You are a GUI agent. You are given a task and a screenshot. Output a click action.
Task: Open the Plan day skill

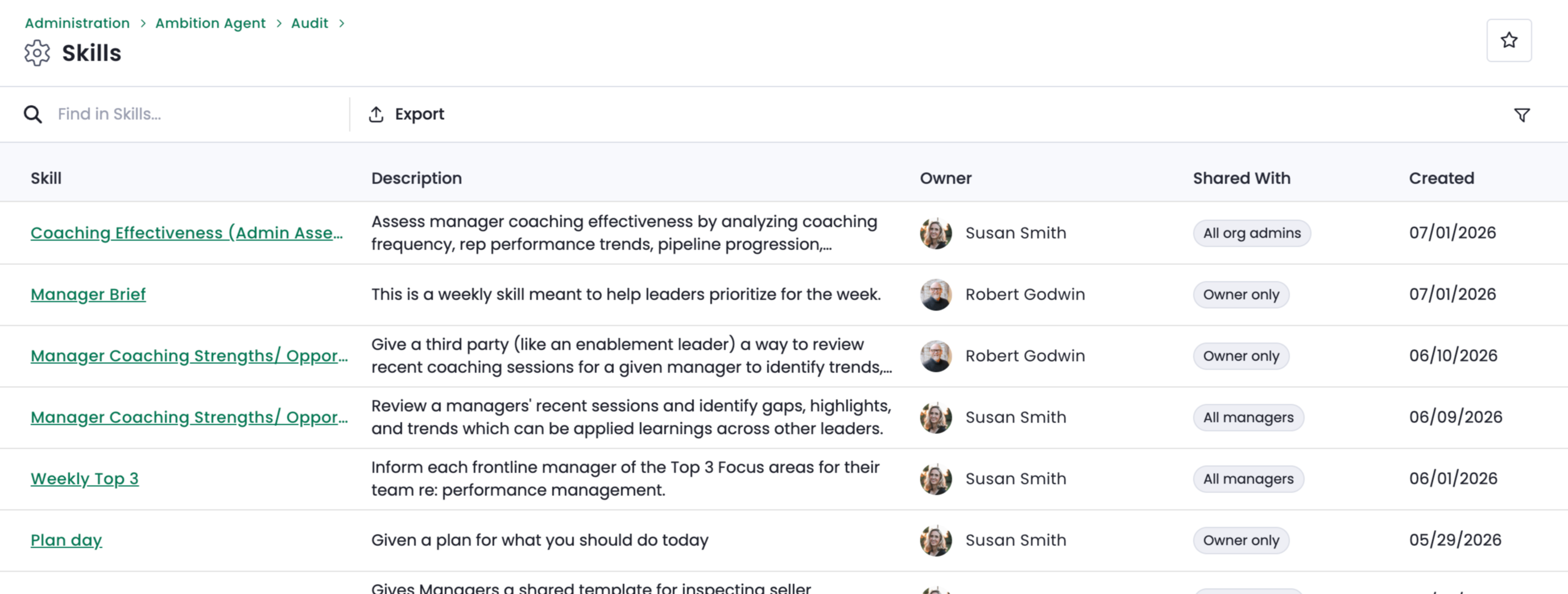[x=67, y=541]
